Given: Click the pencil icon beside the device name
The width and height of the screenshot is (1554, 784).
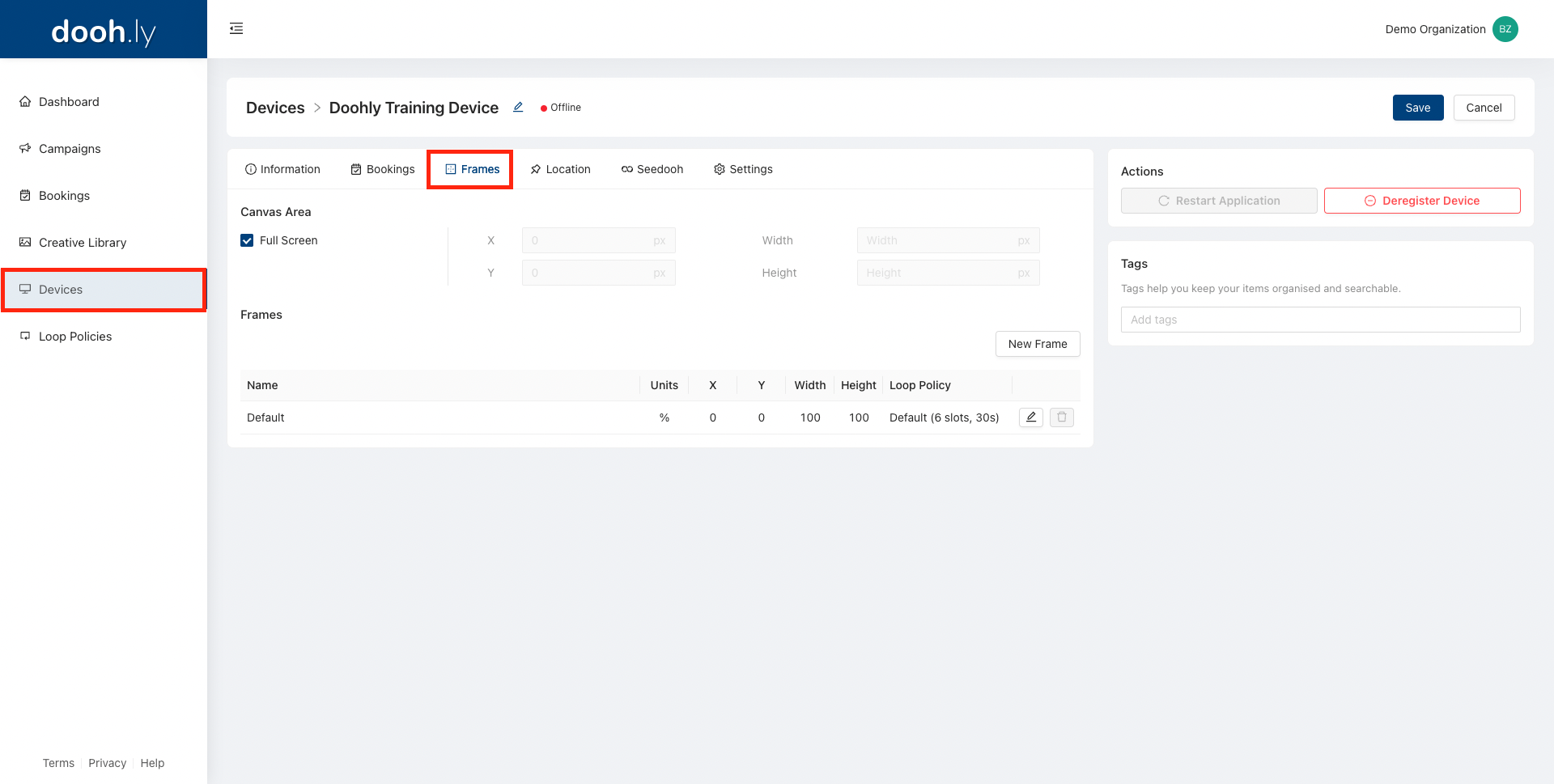Looking at the screenshot, I should pos(518,108).
